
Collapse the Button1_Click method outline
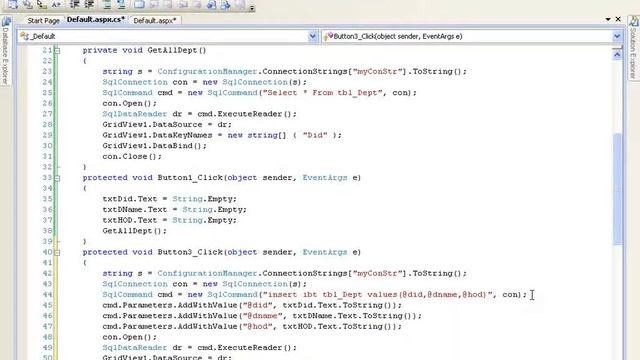pyautogui.click(x=57, y=178)
